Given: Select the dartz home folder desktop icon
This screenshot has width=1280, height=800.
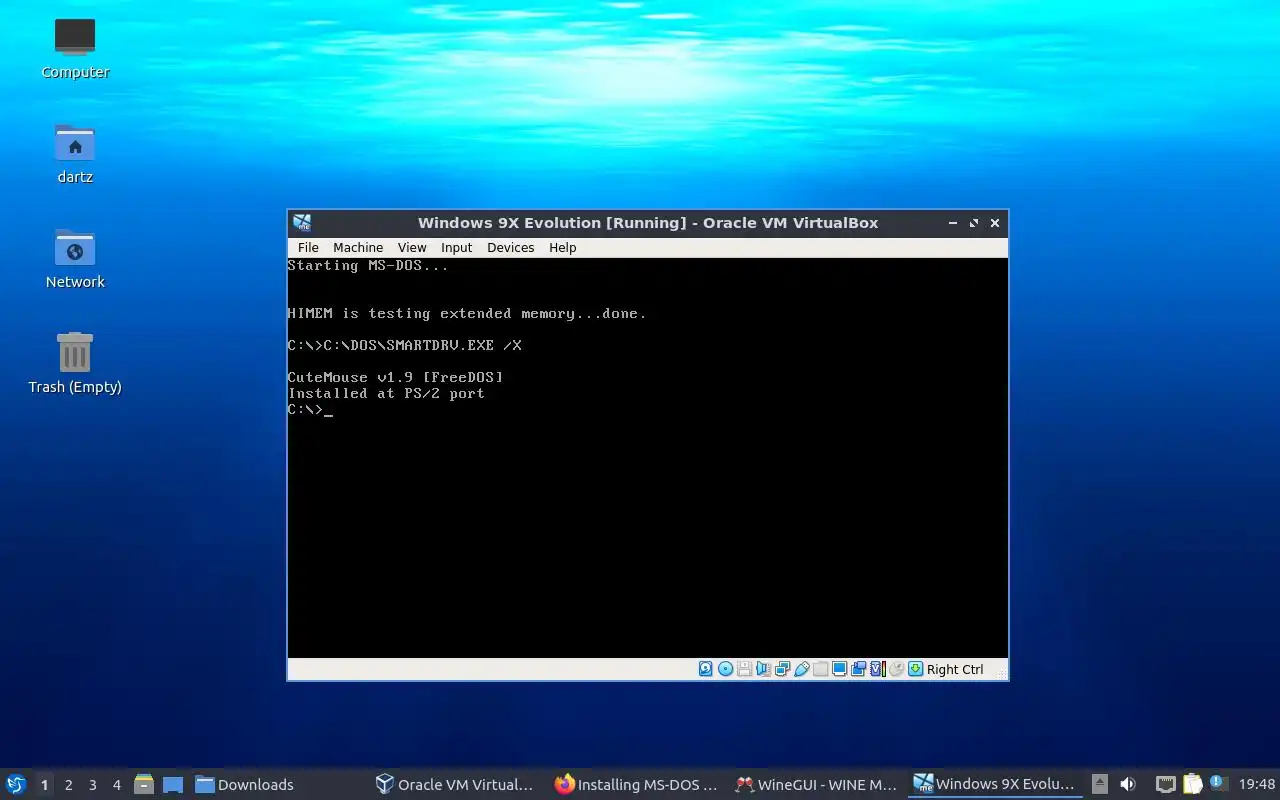Looking at the screenshot, I should click(75, 153).
